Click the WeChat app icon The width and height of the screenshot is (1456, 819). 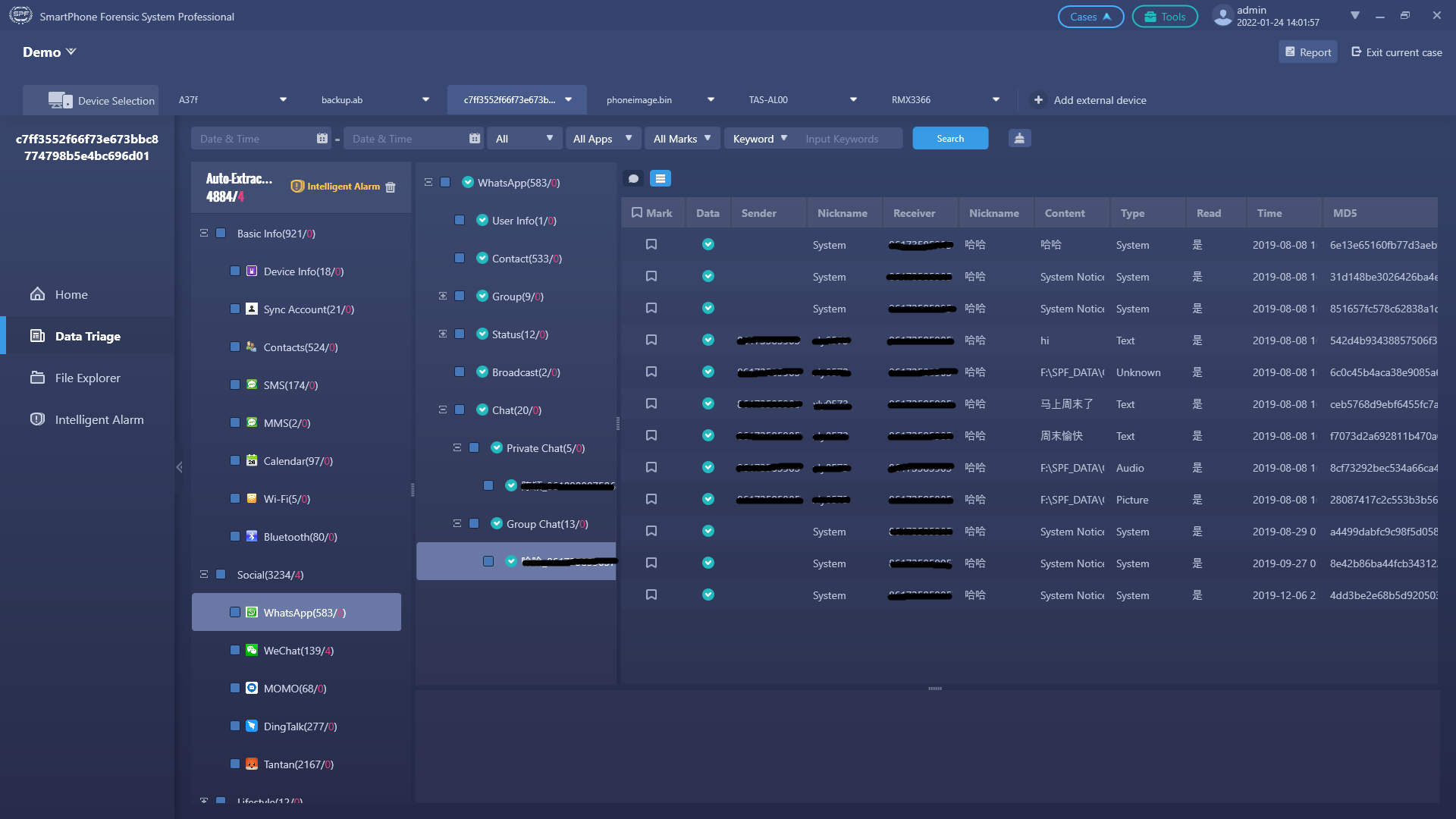[252, 650]
